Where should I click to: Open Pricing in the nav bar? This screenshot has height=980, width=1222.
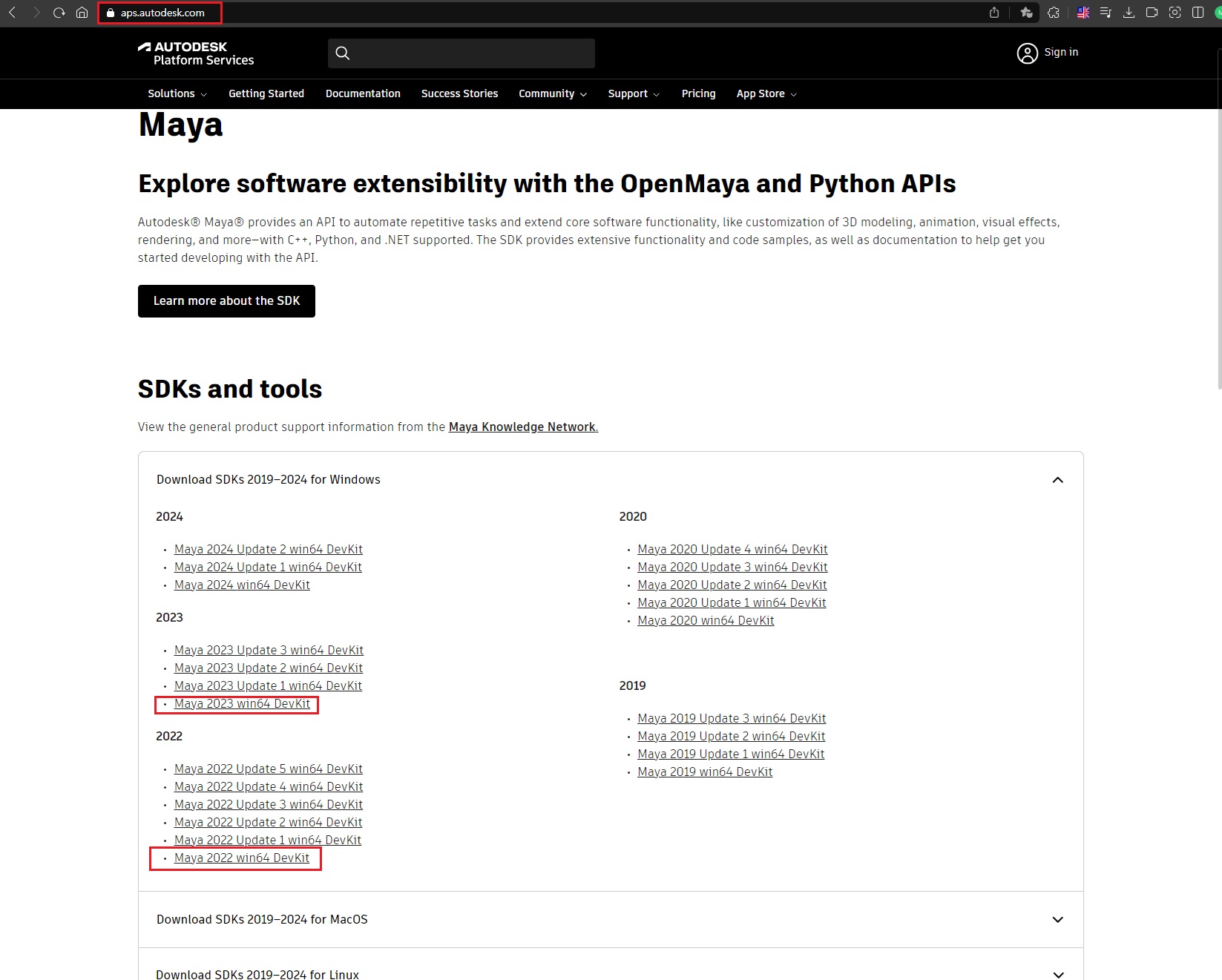point(698,93)
